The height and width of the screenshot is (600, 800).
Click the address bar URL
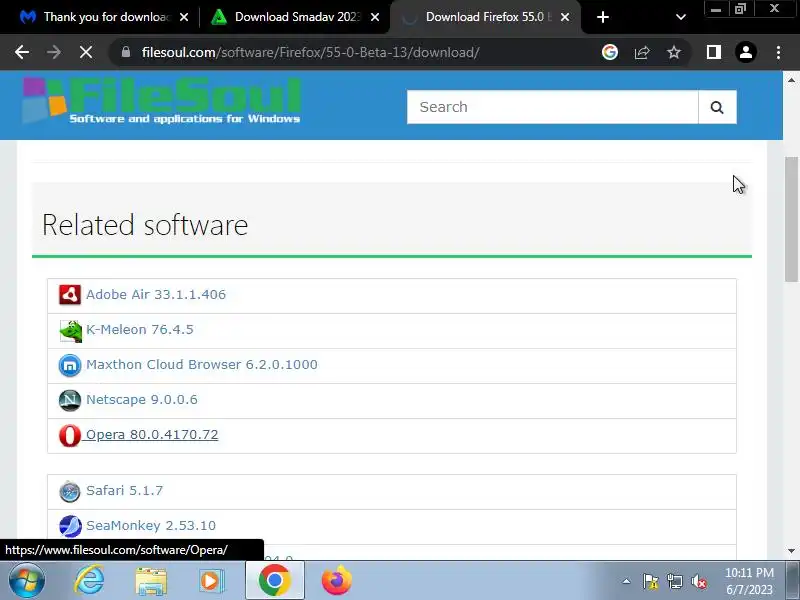[x=310, y=52]
